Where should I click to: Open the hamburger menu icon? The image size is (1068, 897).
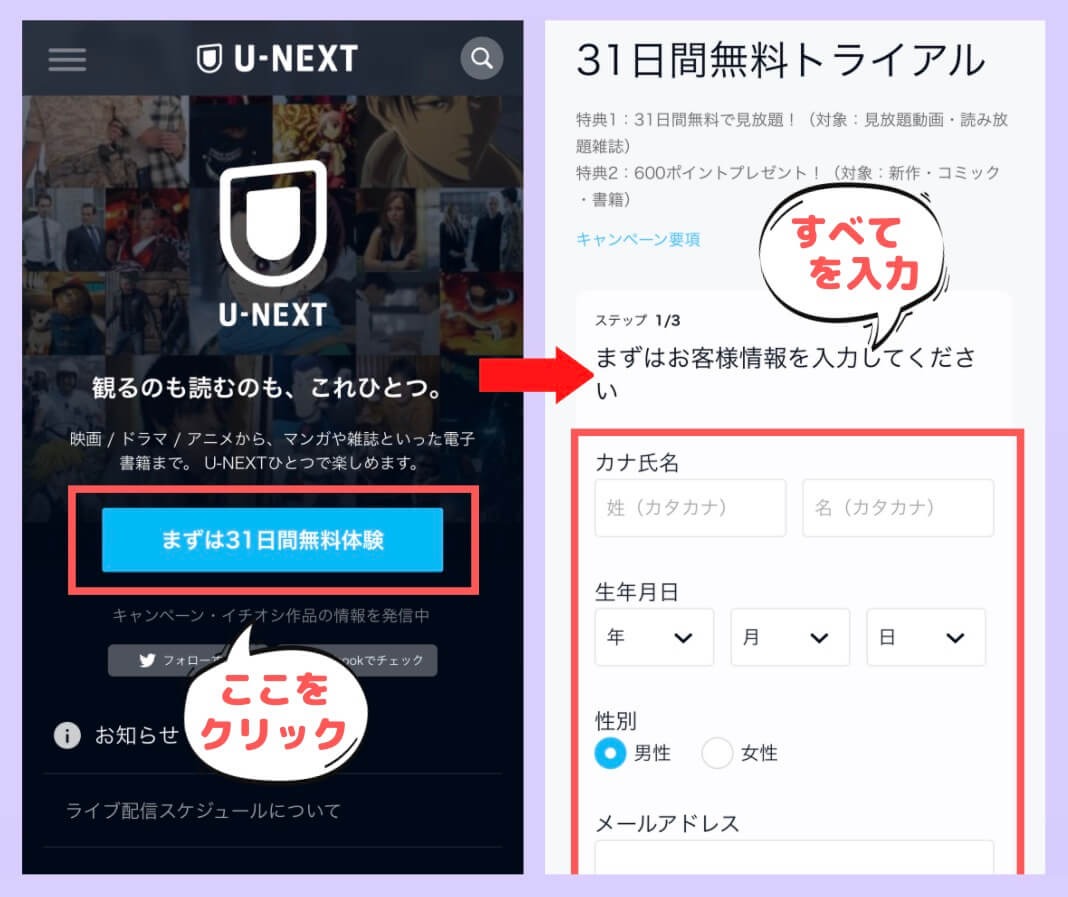point(67,59)
